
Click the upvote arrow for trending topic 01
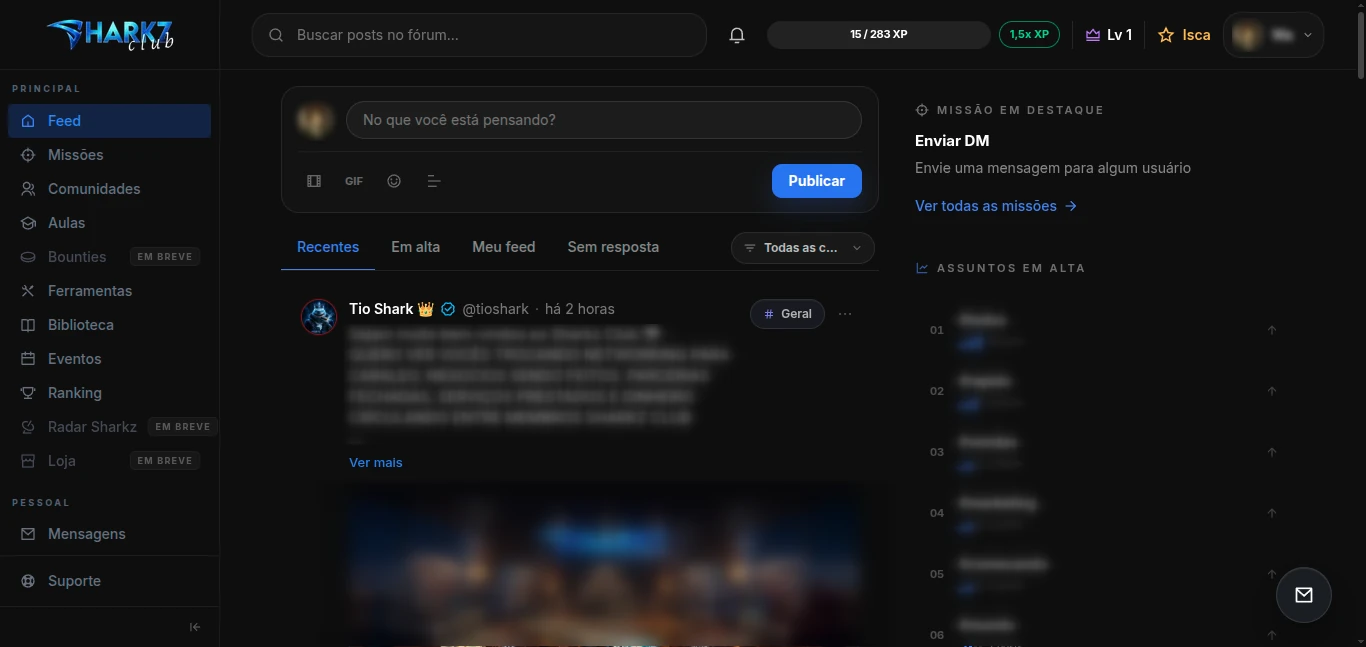(1272, 330)
